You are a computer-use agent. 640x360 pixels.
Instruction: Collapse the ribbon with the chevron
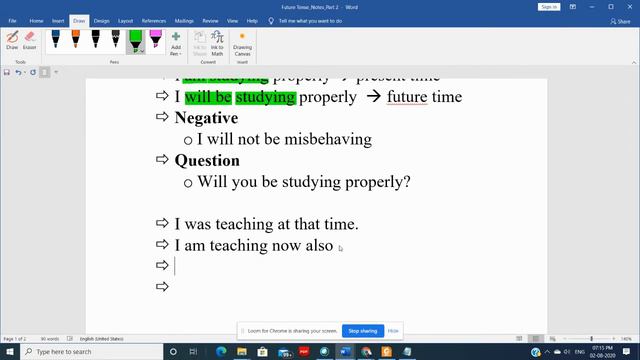click(634, 62)
